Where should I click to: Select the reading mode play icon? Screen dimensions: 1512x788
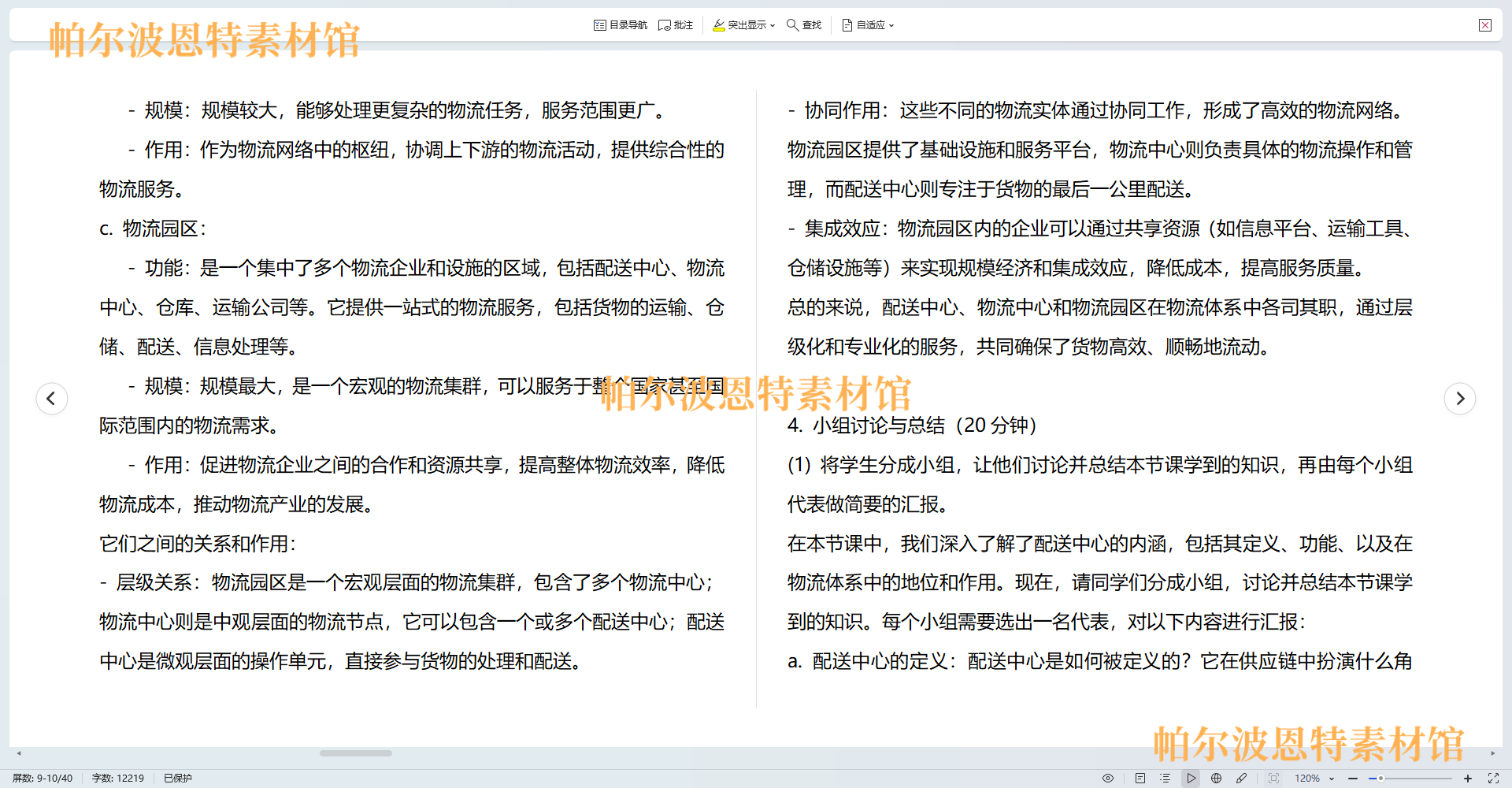pyautogui.click(x=1191, y=778)
